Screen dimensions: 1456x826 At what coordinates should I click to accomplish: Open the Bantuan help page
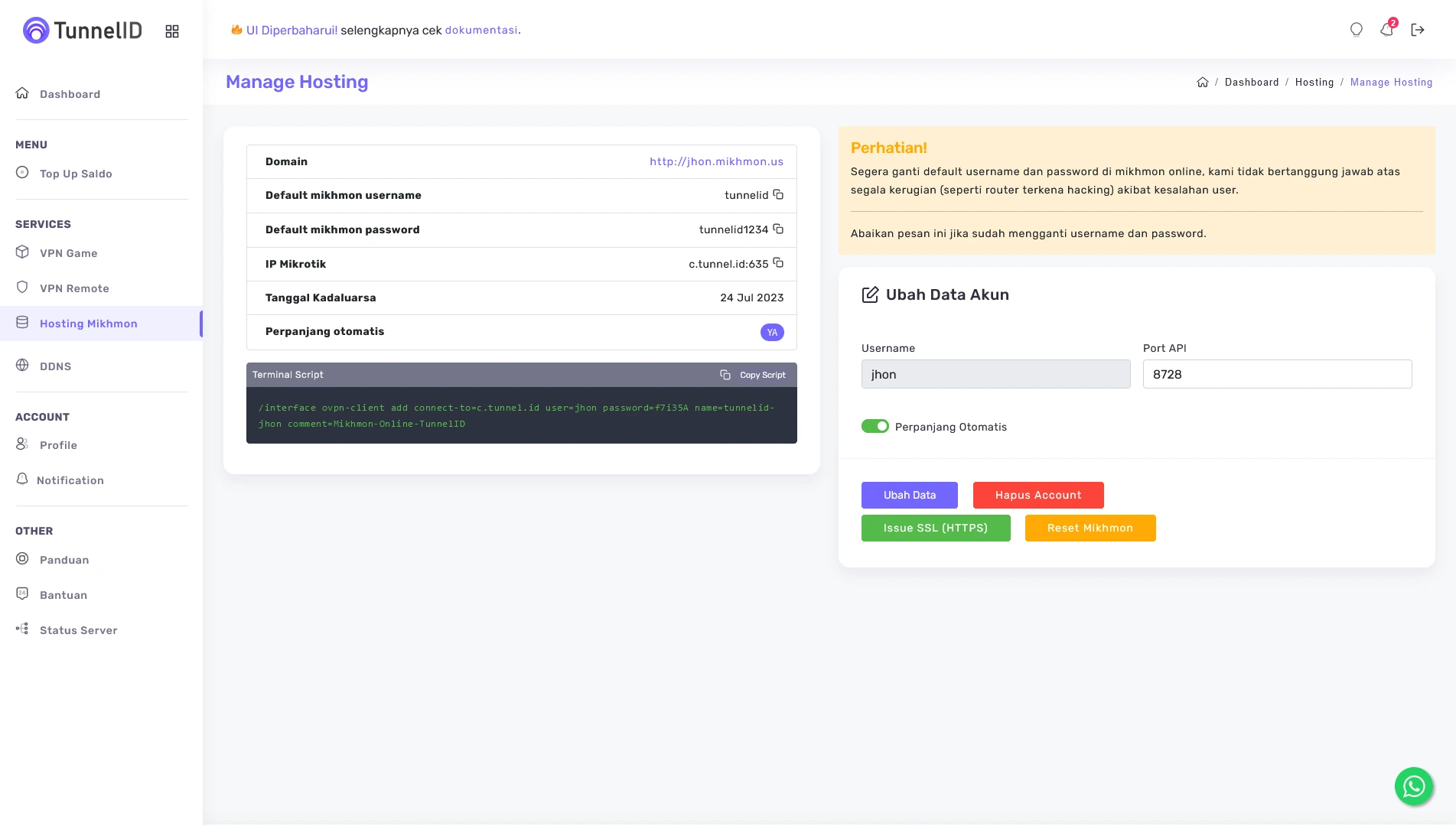tap(64, 595)
